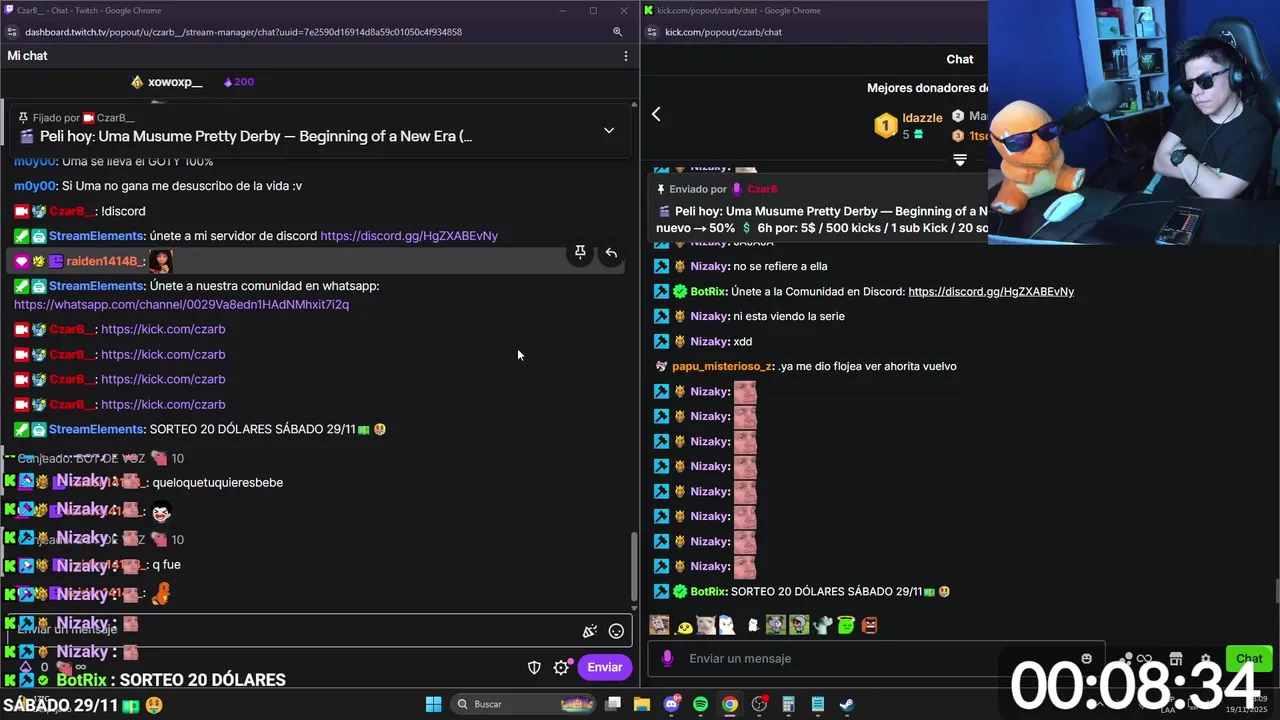Open Idazzle top donor profile
Screen dimensions: 1280x720
[x=923, y=118]
